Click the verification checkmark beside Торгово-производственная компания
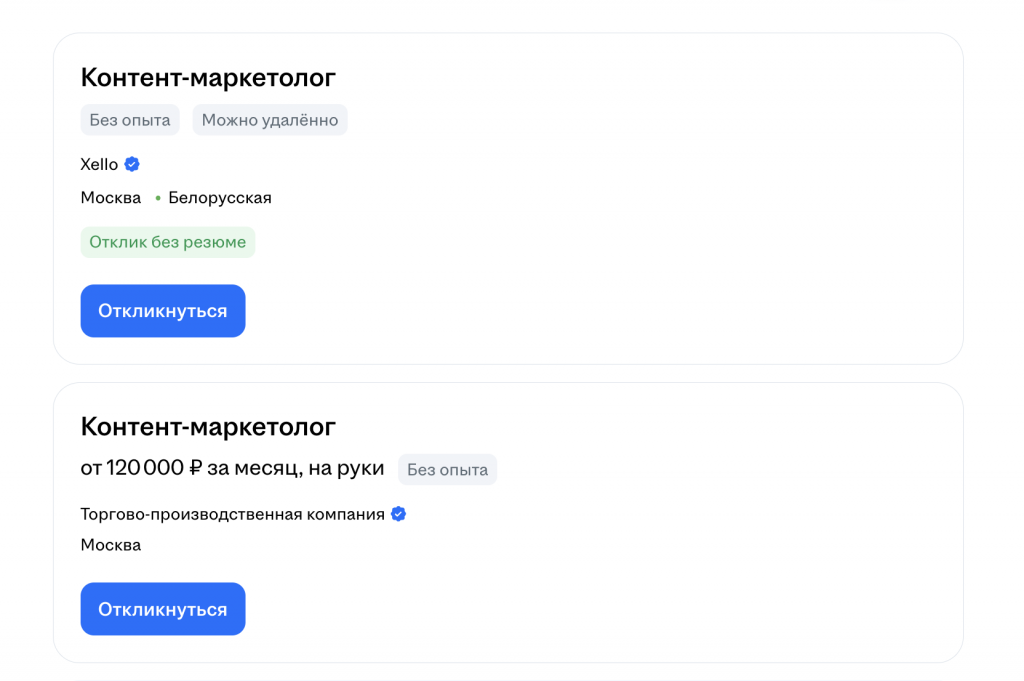The image size is (1024, 681). [x=399, y=513]
